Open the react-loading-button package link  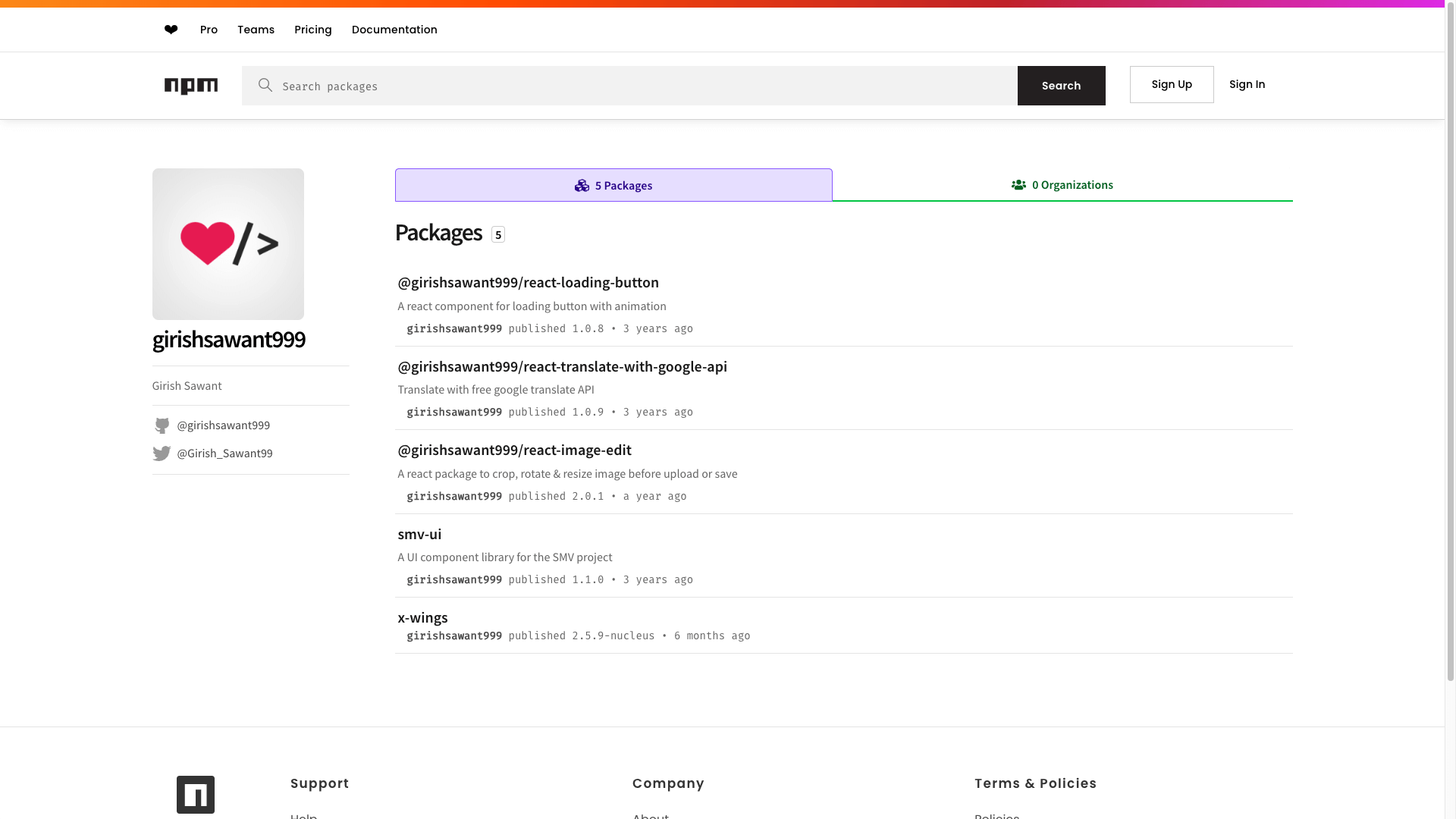tap(528, 282)
